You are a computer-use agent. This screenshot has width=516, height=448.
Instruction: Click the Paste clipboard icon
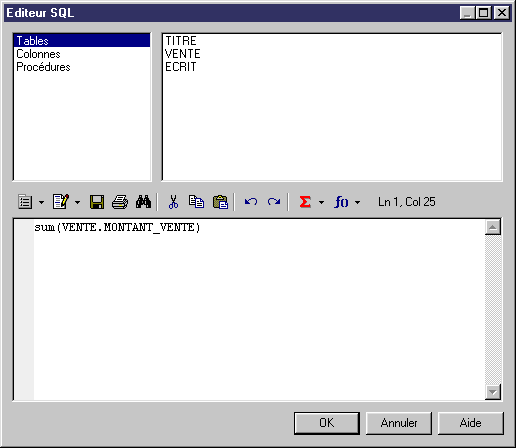pos(220,202)
